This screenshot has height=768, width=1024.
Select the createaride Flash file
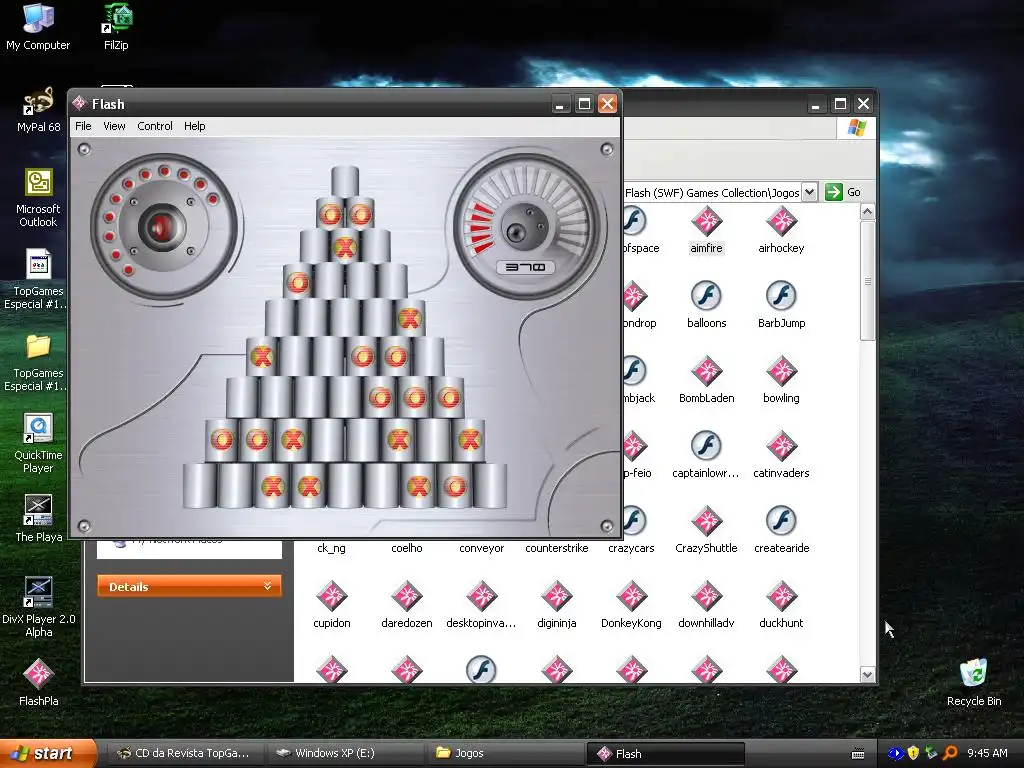point(781,521)
